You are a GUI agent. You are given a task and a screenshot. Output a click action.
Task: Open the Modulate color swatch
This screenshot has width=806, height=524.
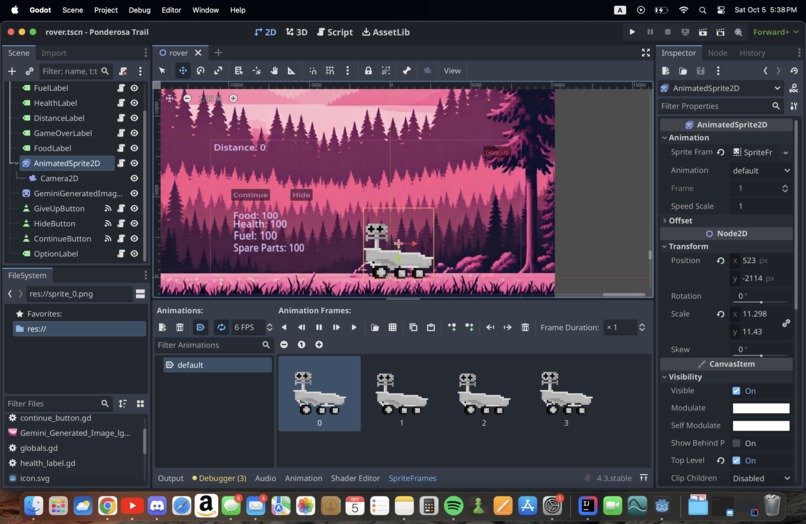point(761,408)
